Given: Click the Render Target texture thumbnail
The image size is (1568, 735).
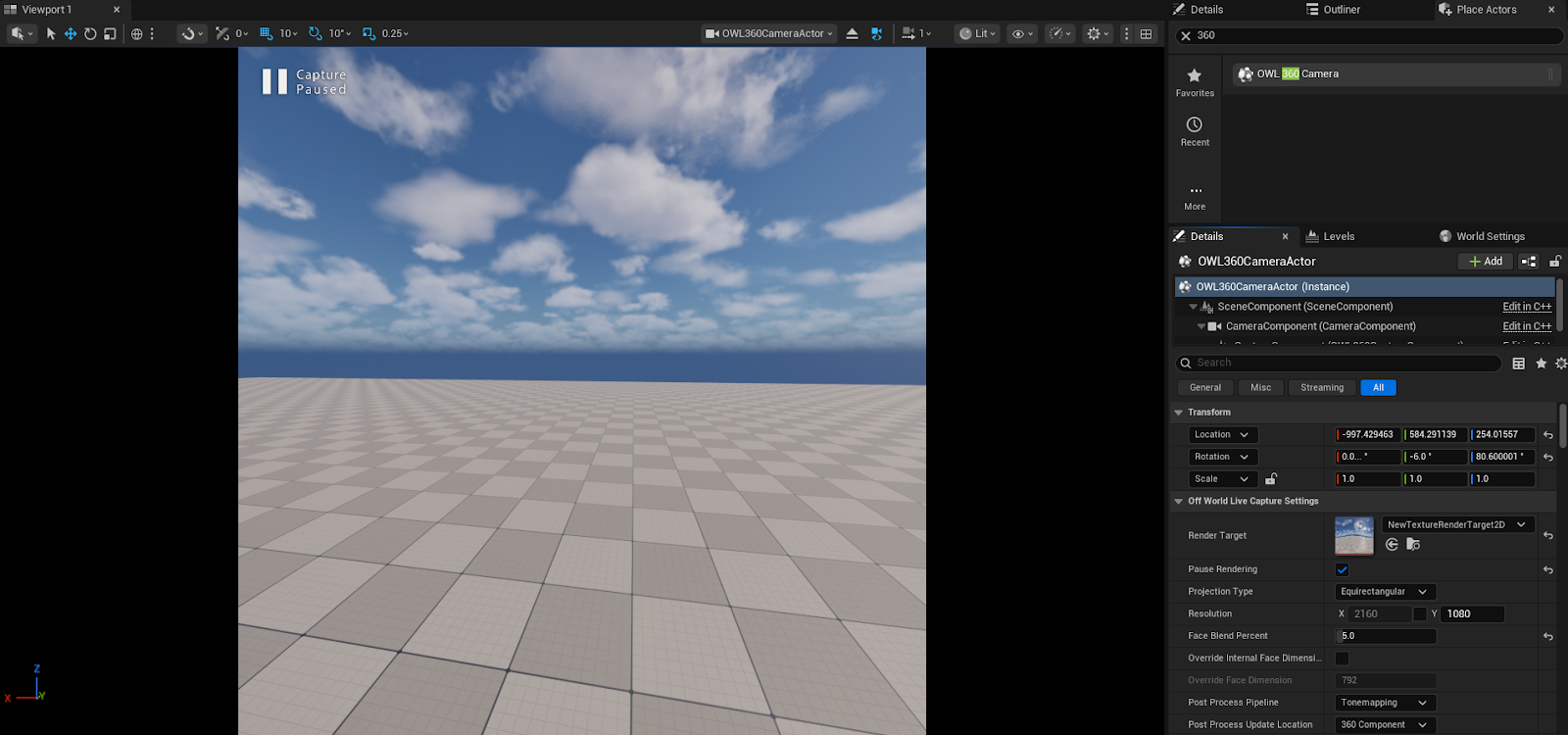Looking at the screenshot, I should (1353, 536).
